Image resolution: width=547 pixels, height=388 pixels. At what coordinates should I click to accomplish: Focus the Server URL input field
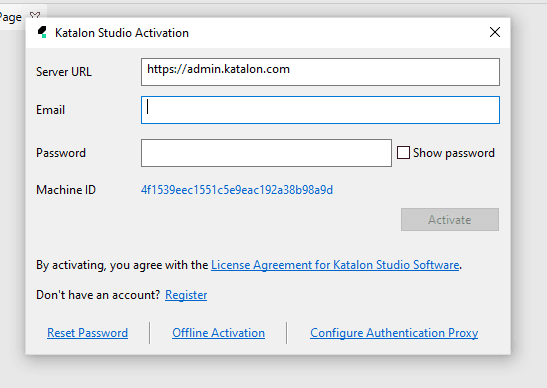(x=320, y=72)
